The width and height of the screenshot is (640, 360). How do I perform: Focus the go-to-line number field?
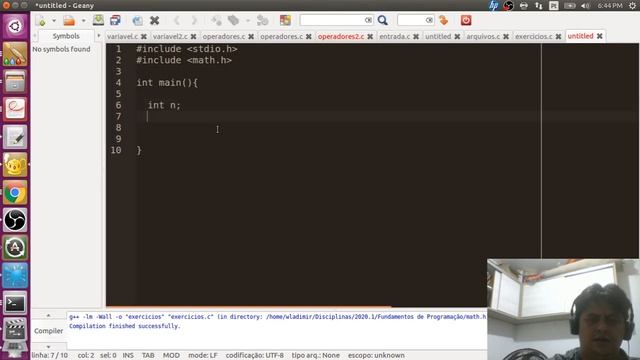(x=411, y=20)
